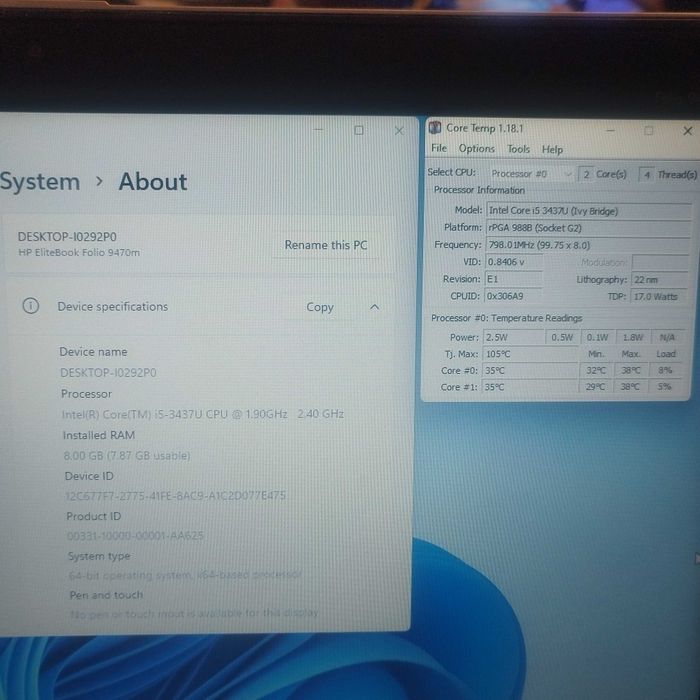Image resolution: width=700 pixels, height=700 pixels.
Task: Open the Help menu in Core Temp
Action: click(x=552, y=150)
